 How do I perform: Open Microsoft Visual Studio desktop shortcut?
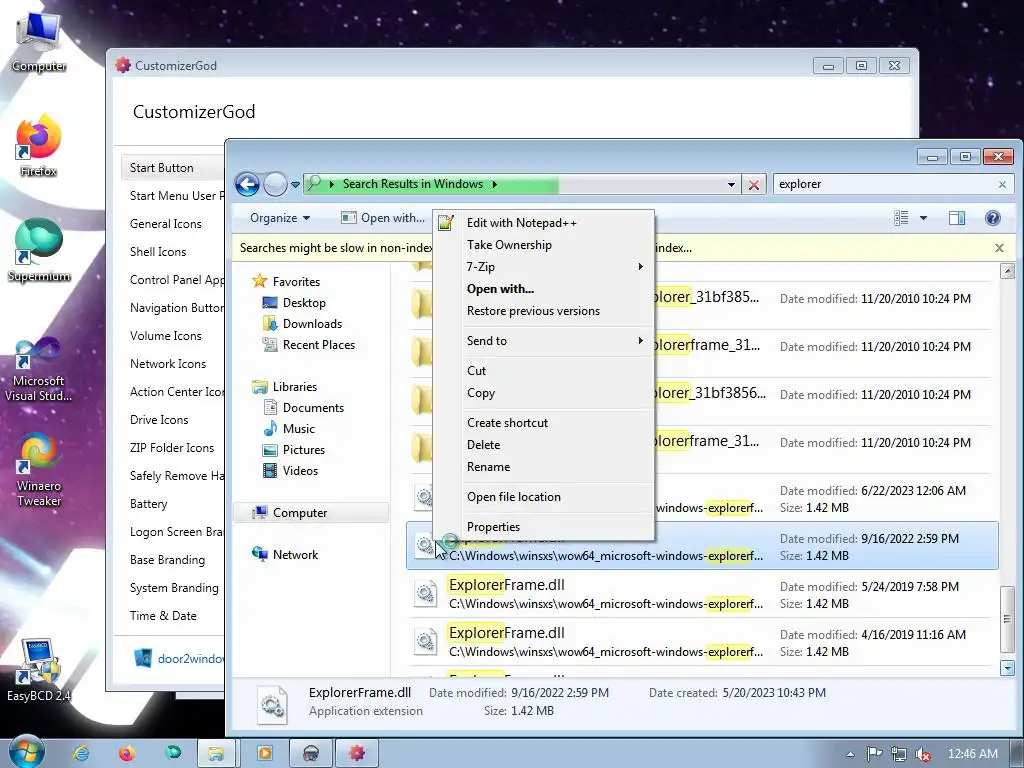[x=39, y=369]
